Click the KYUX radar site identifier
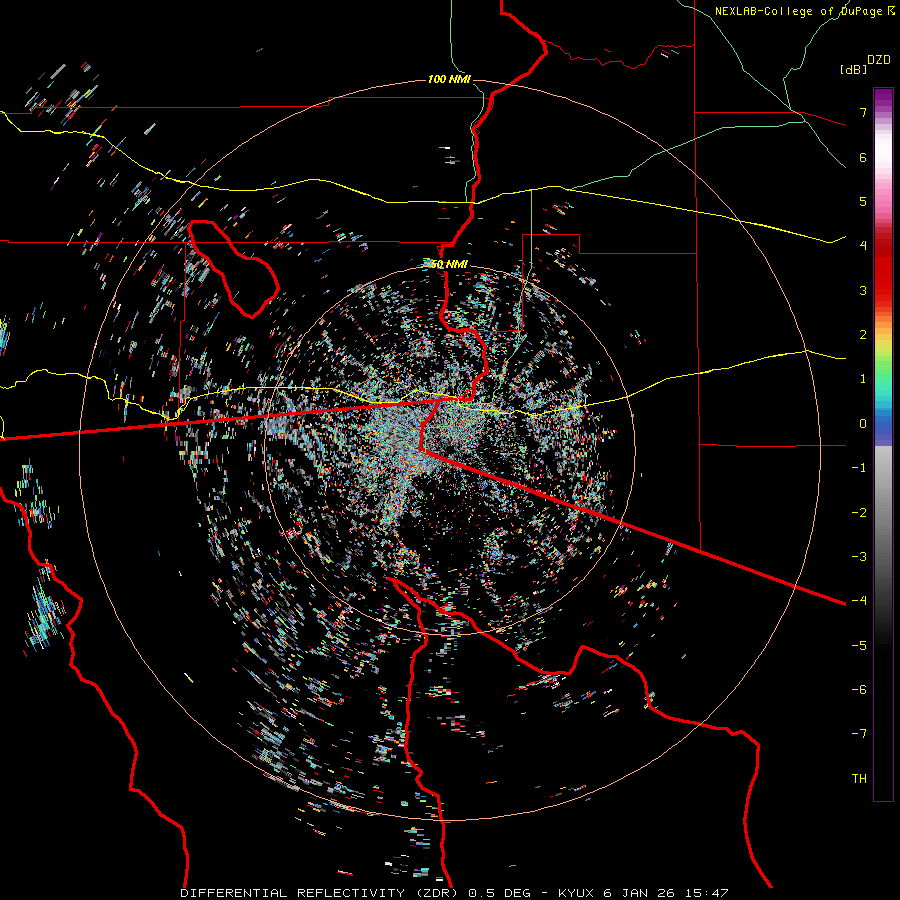Image resolution: width=900 pixels, height=900 pixels. point(577,893)
